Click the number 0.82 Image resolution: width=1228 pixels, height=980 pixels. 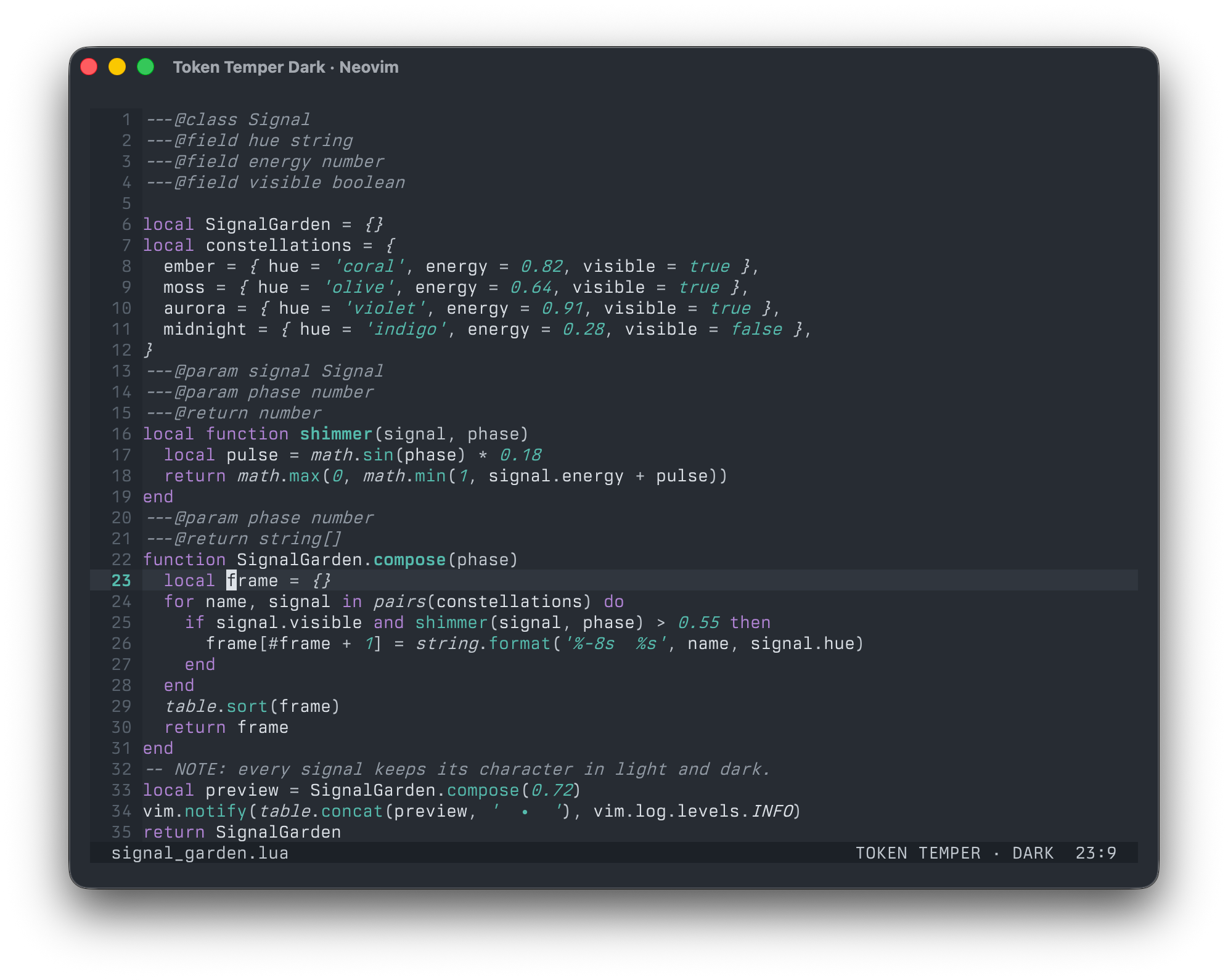click(541, 266)
